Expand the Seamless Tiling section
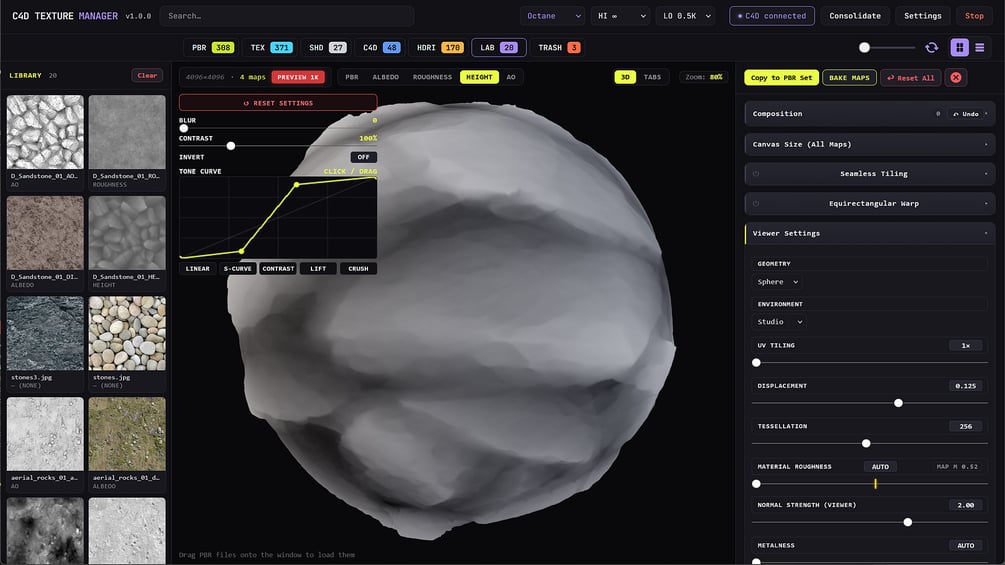This screenshot has height=565, width=1005. [x=869, y=174]
